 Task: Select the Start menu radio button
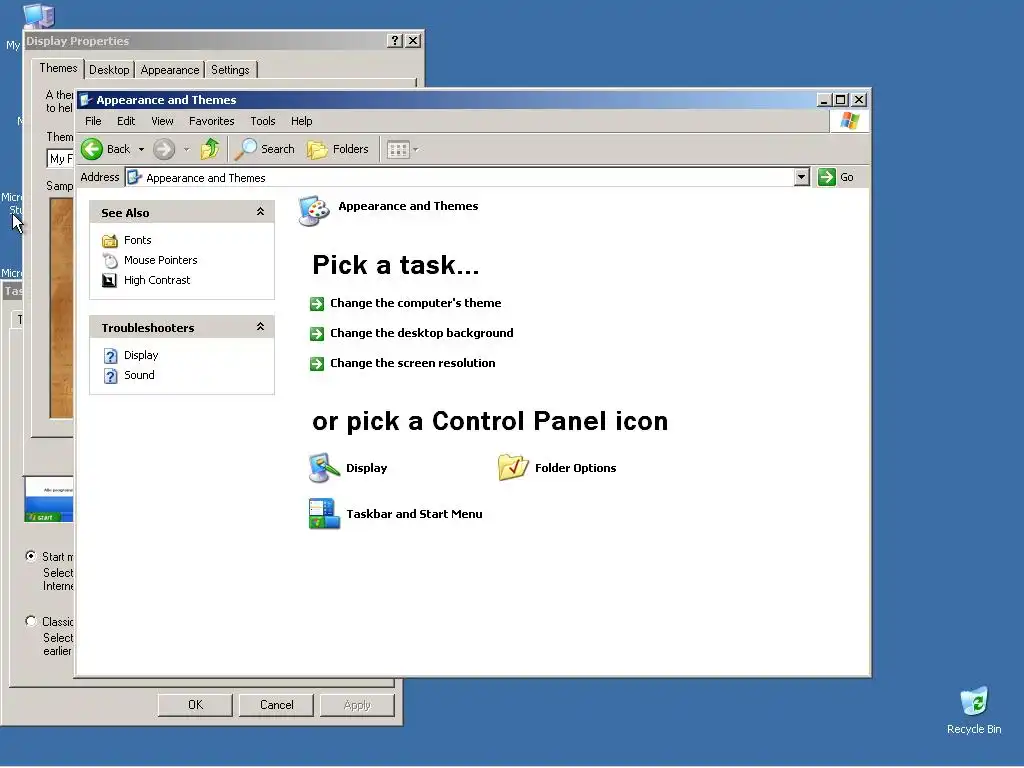pyautogui.click(x=31, y=556)
